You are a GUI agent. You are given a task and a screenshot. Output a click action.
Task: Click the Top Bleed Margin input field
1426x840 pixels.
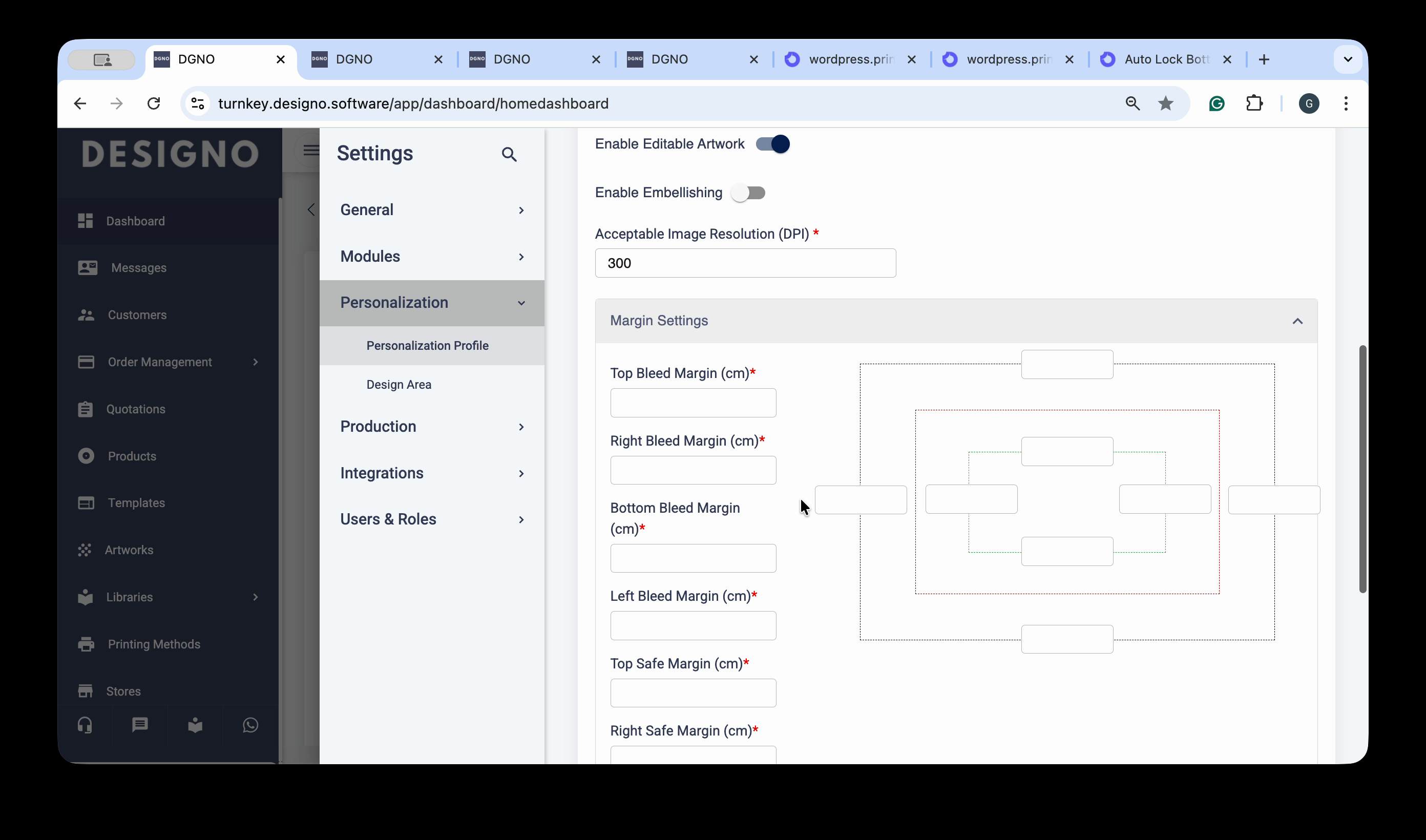[693, 403]
